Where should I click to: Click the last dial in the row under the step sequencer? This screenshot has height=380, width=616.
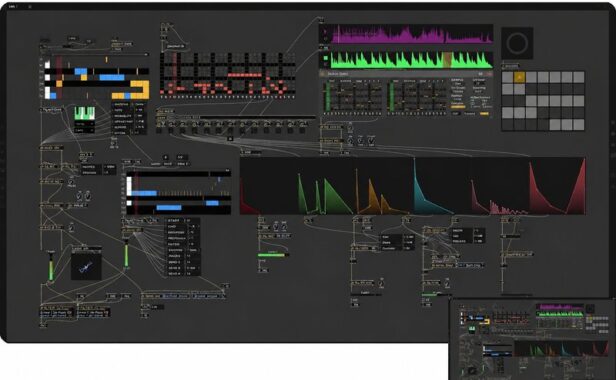[x=303, y=124]
